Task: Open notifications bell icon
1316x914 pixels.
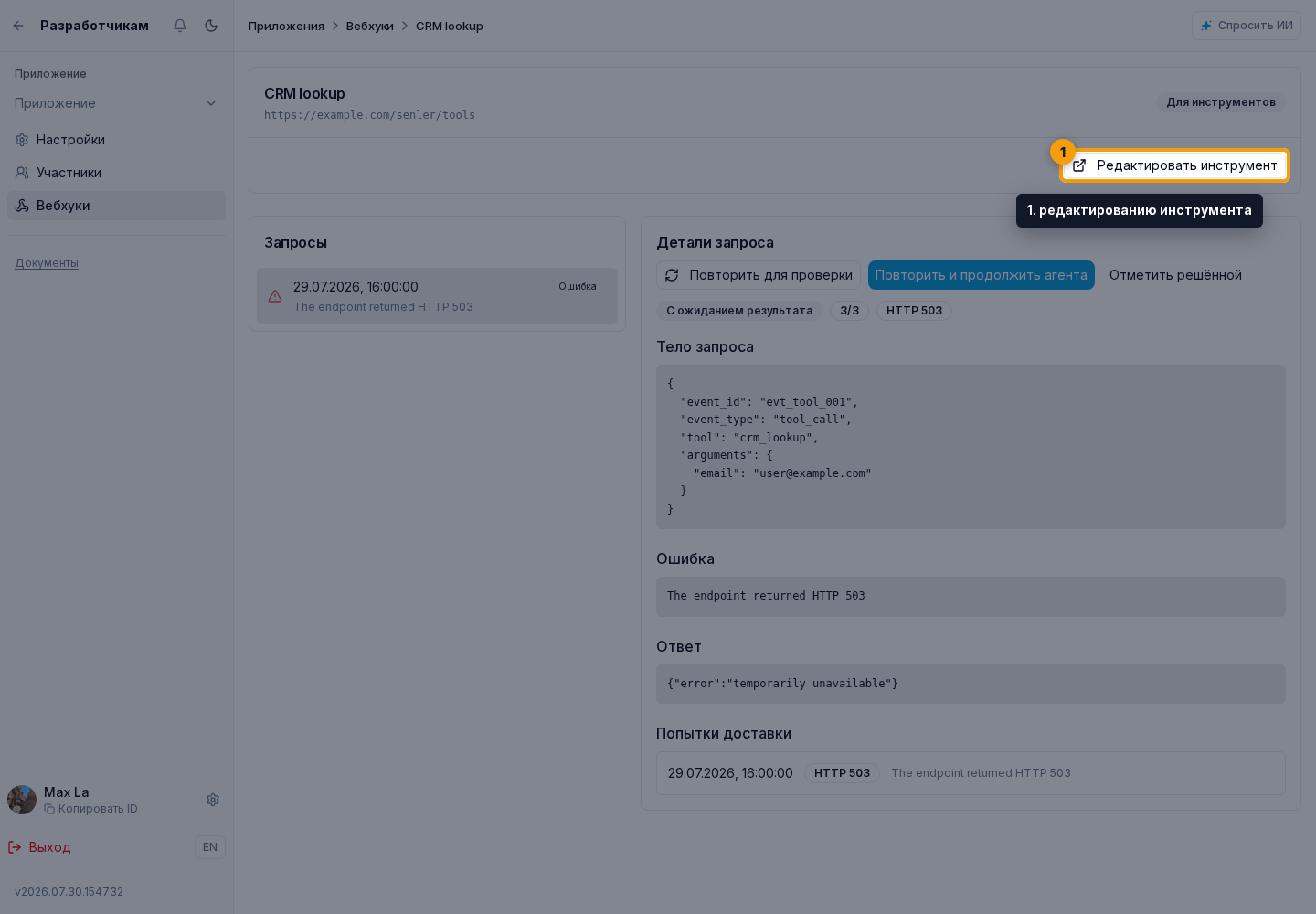Action: [x=180, y=26]
